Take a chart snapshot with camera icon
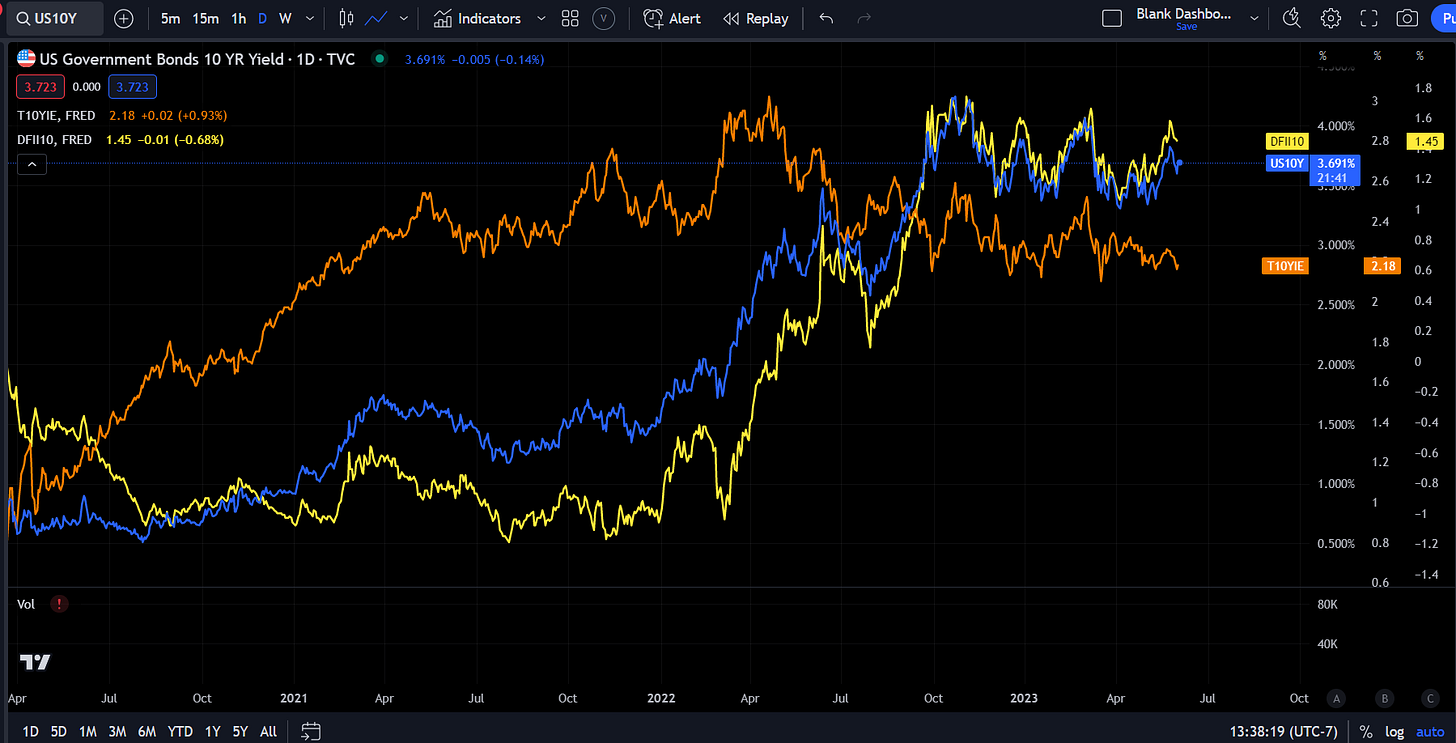Viewport: 1456px width, 743px height. 1406,18
